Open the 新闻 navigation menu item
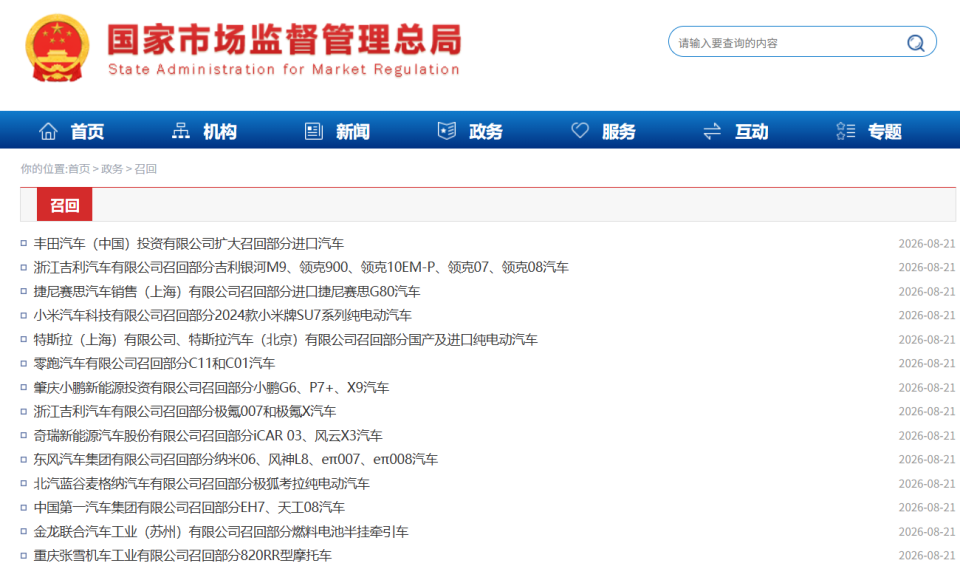 click(x=353, y=132)
